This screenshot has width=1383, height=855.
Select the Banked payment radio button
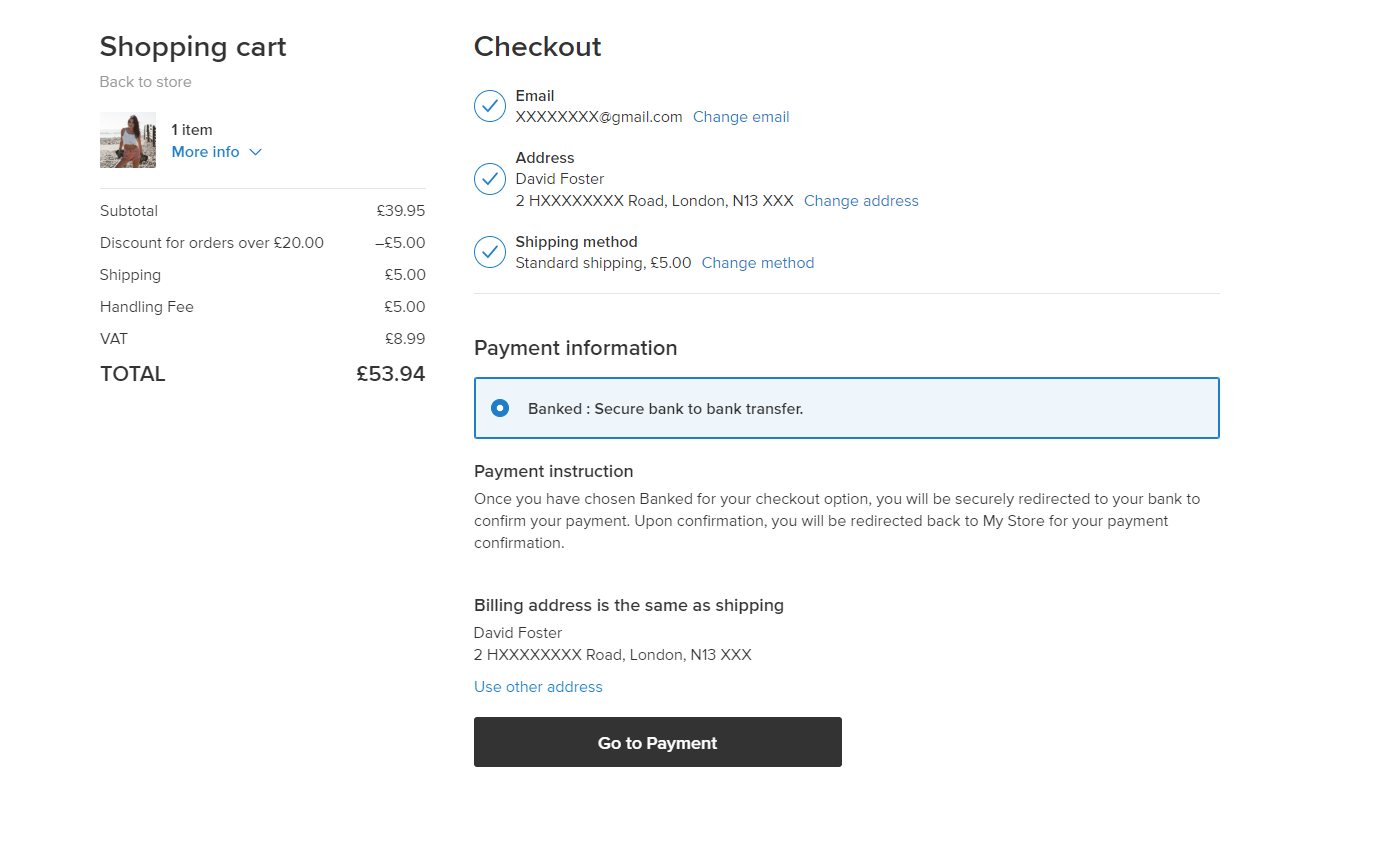pos(500,408)
